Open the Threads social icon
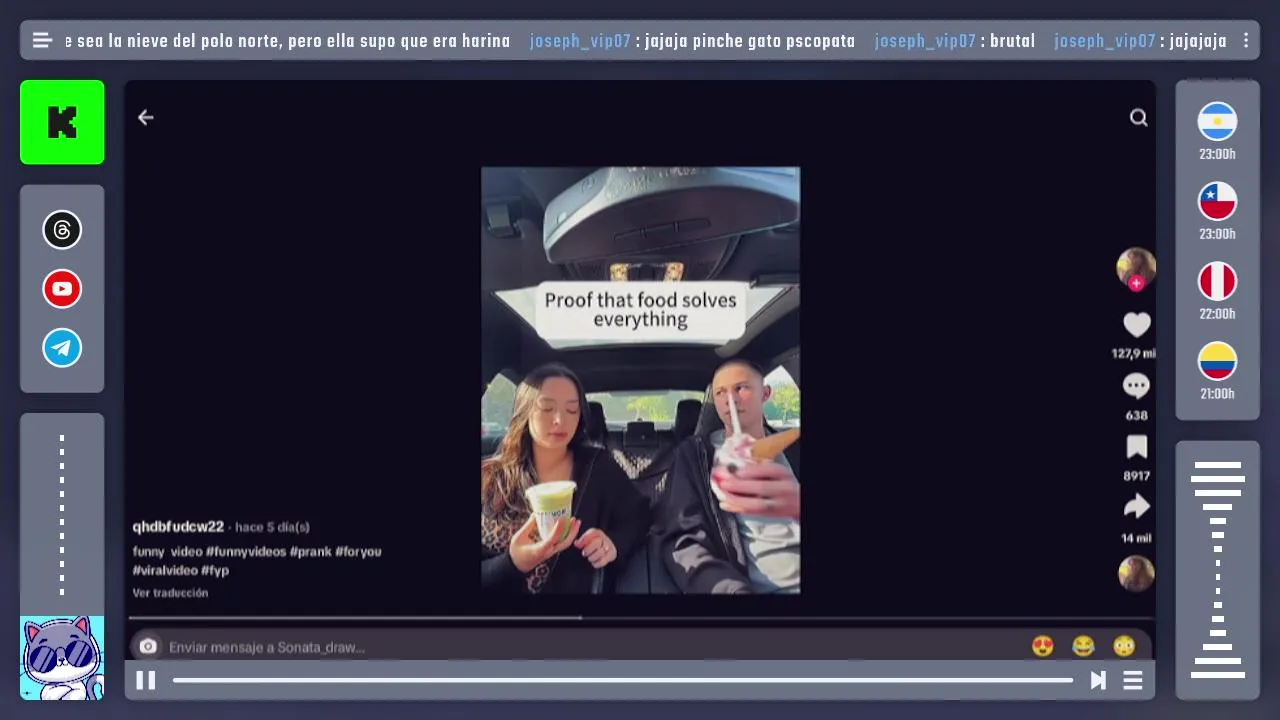 pyautogui.click(x=62, y=230)
